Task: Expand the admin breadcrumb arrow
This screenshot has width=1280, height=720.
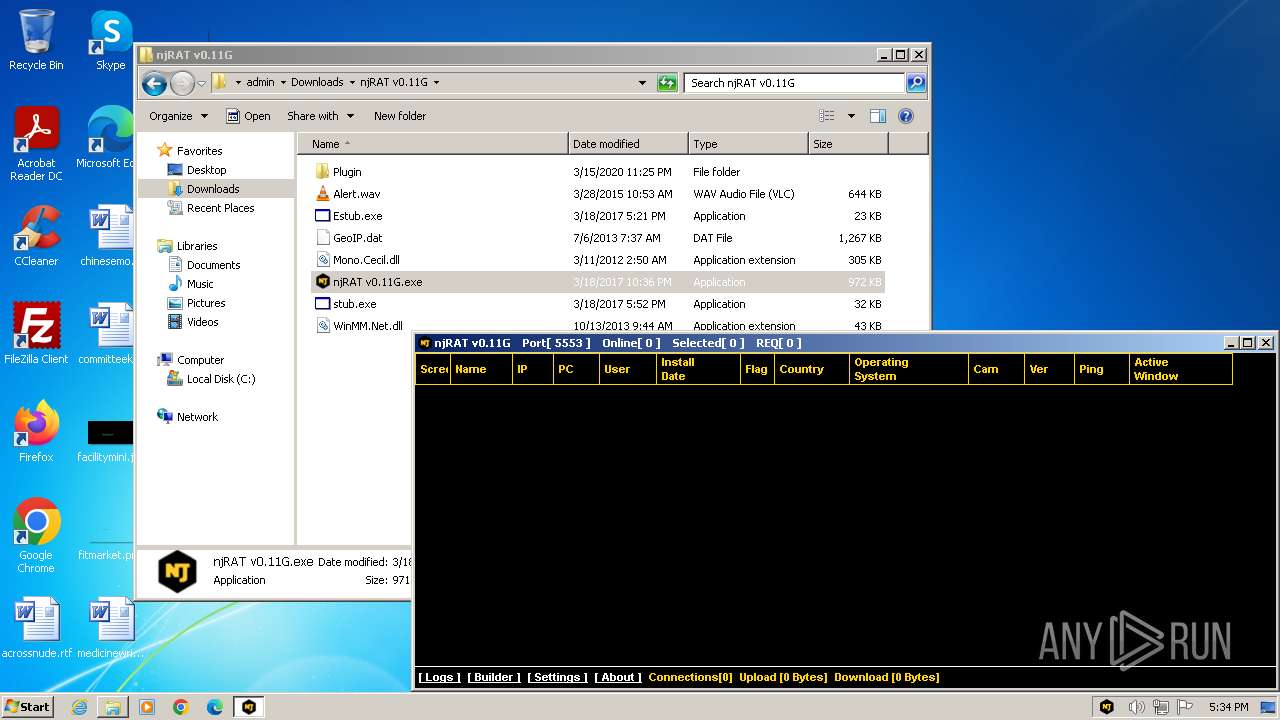Action: pos(282,83)
